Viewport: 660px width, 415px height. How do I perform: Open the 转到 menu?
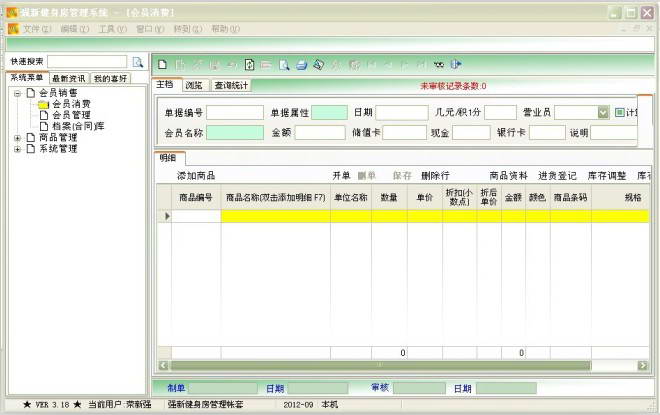(x=188, y=29)
